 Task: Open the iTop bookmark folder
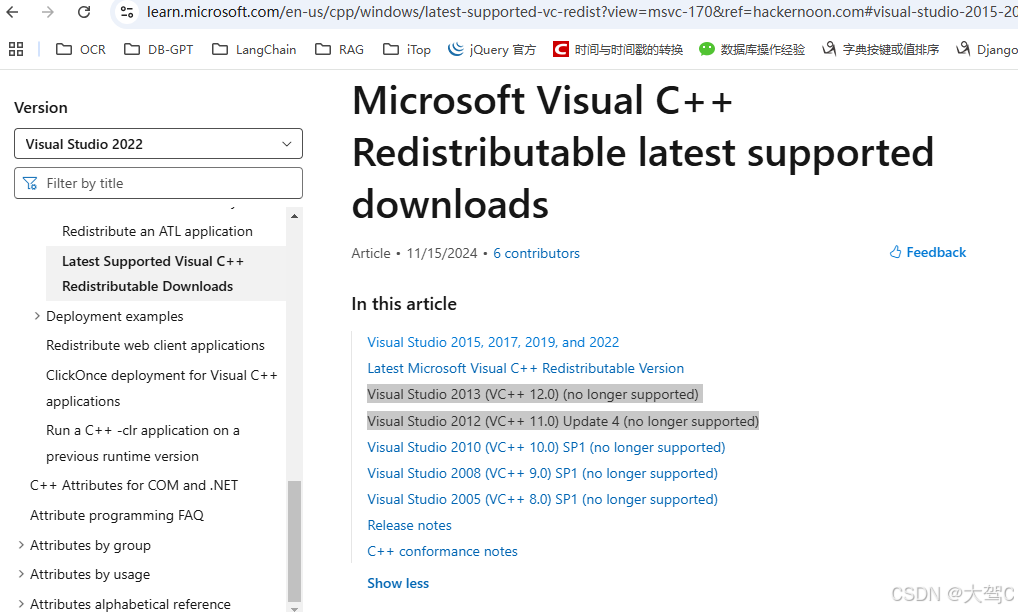407,49
